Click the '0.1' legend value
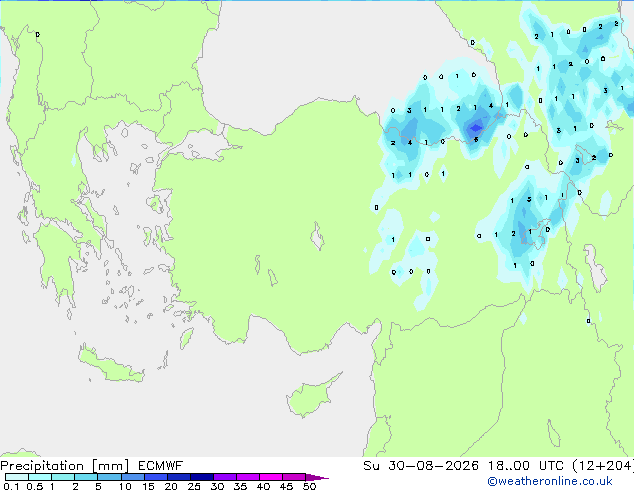 (x=11, y=486)
